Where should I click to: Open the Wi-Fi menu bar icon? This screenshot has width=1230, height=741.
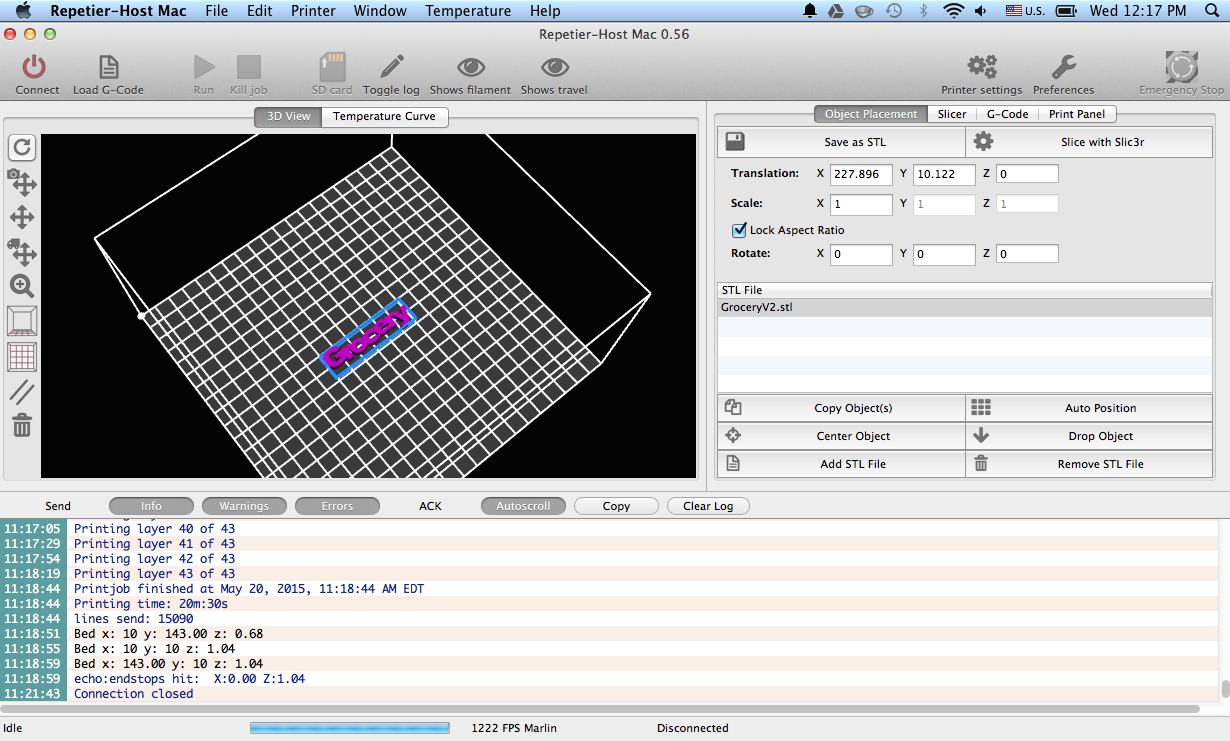[954, 11]
